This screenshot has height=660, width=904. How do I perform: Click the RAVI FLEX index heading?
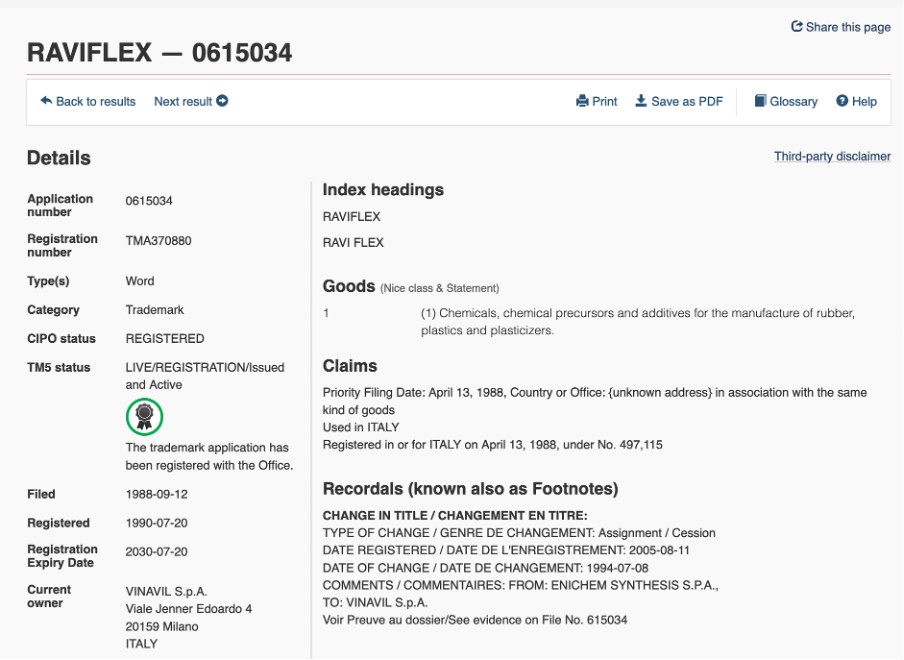(x=353, y=243)
